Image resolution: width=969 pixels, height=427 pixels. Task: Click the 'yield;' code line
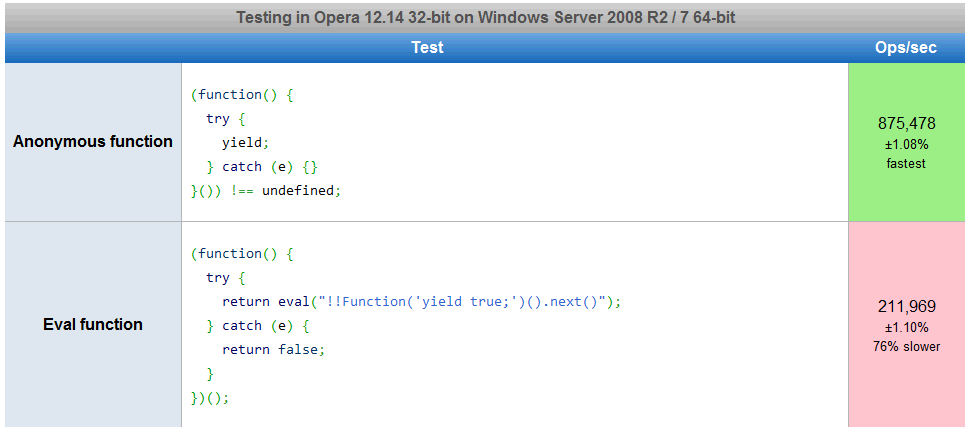246,143
